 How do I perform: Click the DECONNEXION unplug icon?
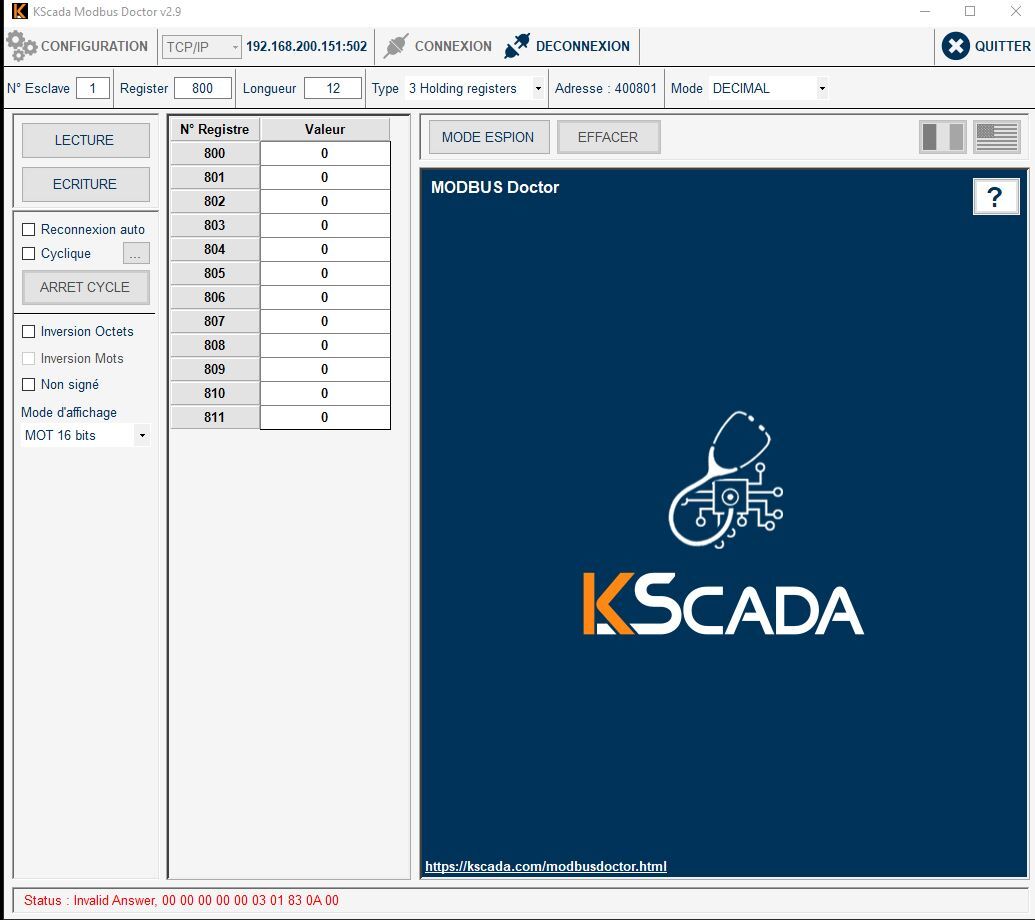(517, 46)
